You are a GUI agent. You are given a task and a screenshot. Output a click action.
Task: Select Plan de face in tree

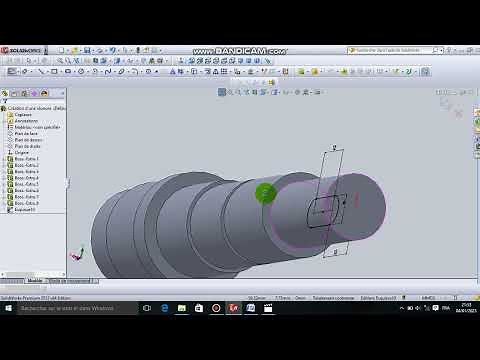(x=26, y=134)
